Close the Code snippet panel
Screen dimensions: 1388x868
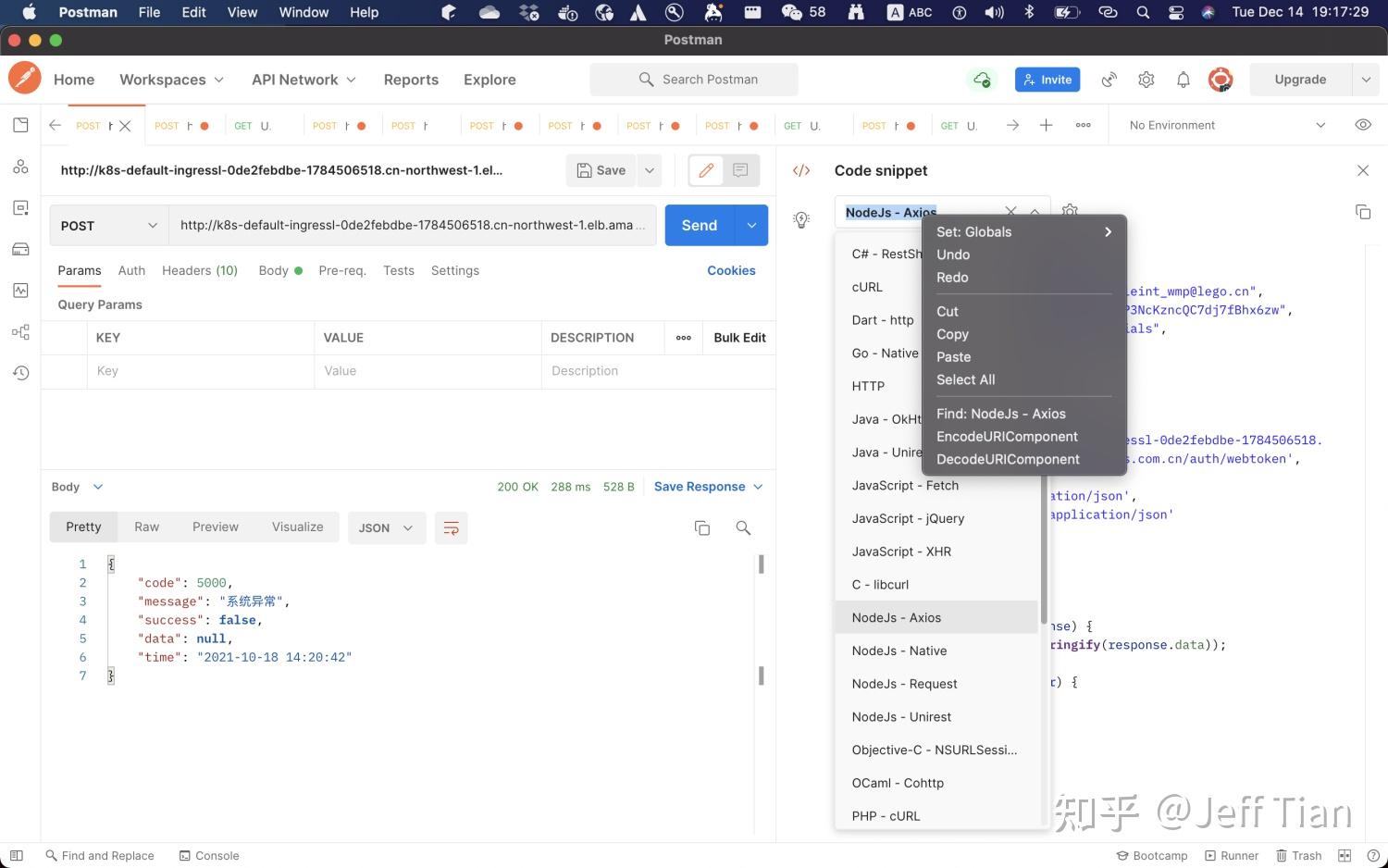pyautogui.click(x=1362, y=170)
